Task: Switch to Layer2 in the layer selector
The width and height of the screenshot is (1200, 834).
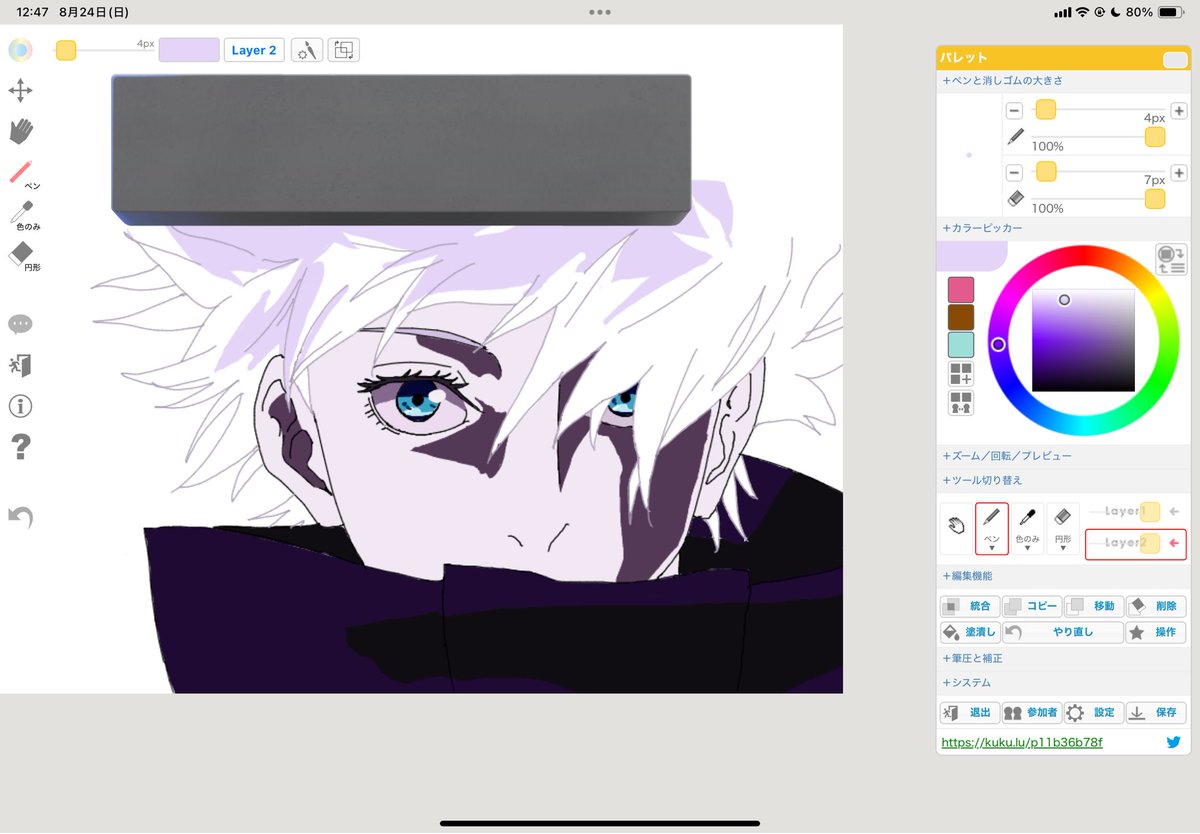Action: point(1135,544)
